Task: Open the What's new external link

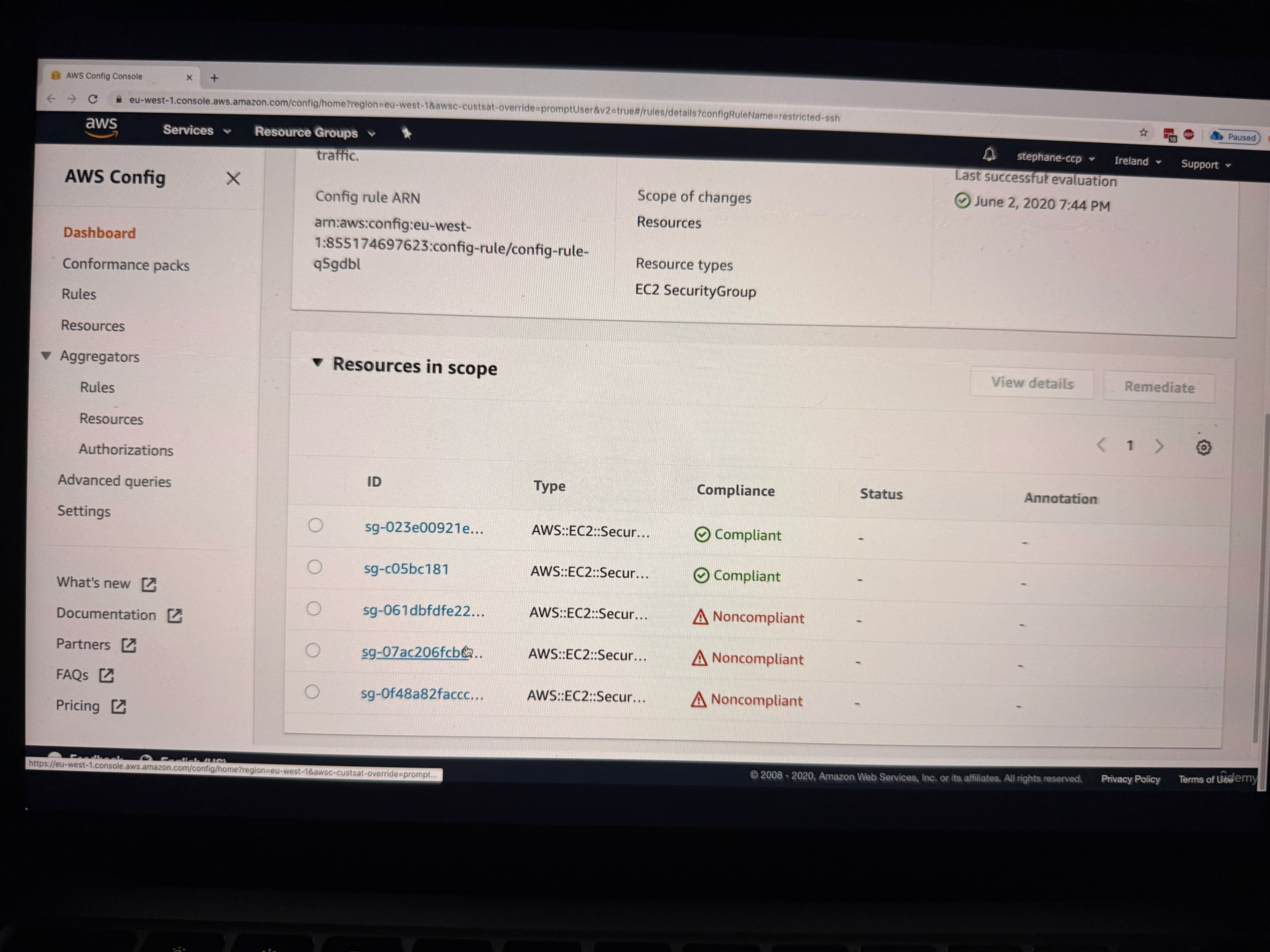Action: coord(106,583)
